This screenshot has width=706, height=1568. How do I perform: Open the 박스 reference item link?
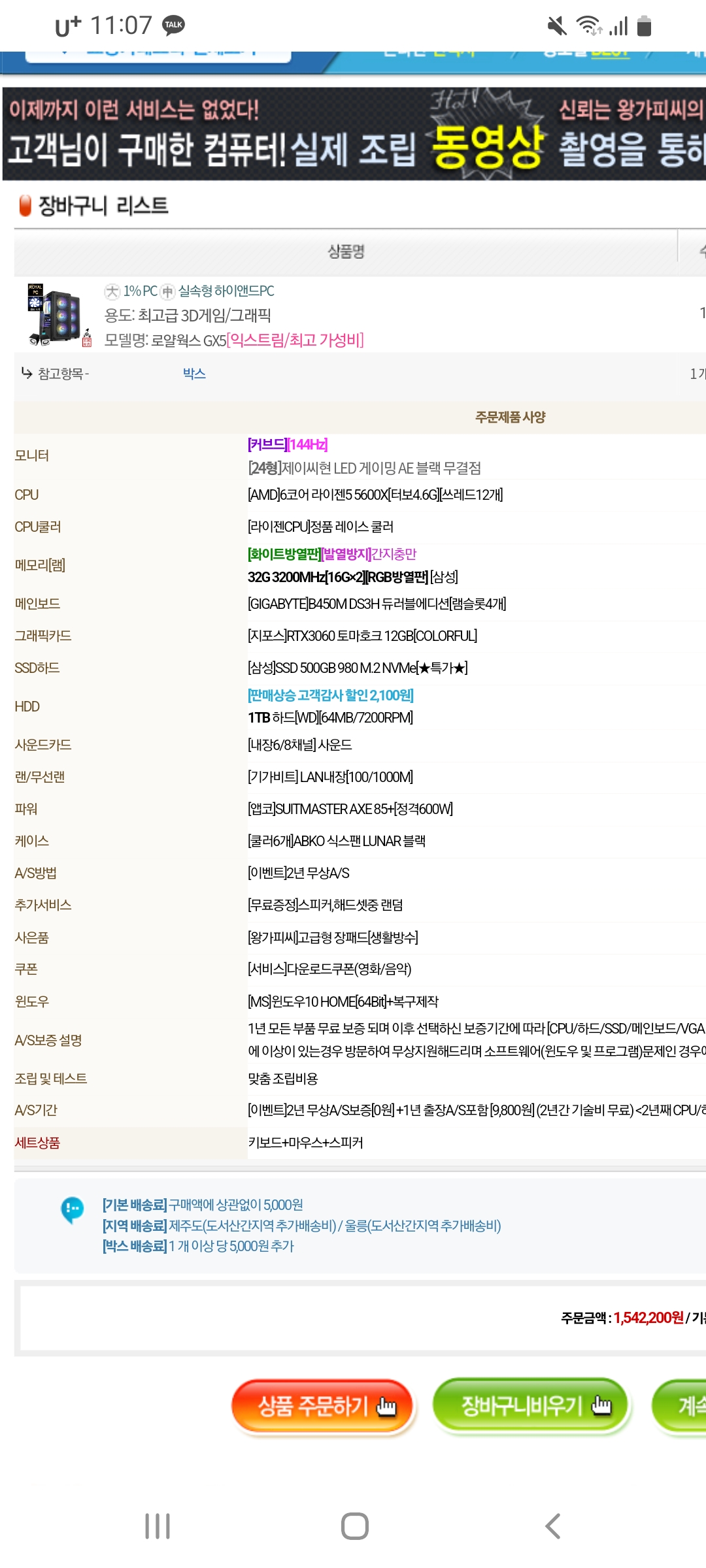click(x=194, y=374)
